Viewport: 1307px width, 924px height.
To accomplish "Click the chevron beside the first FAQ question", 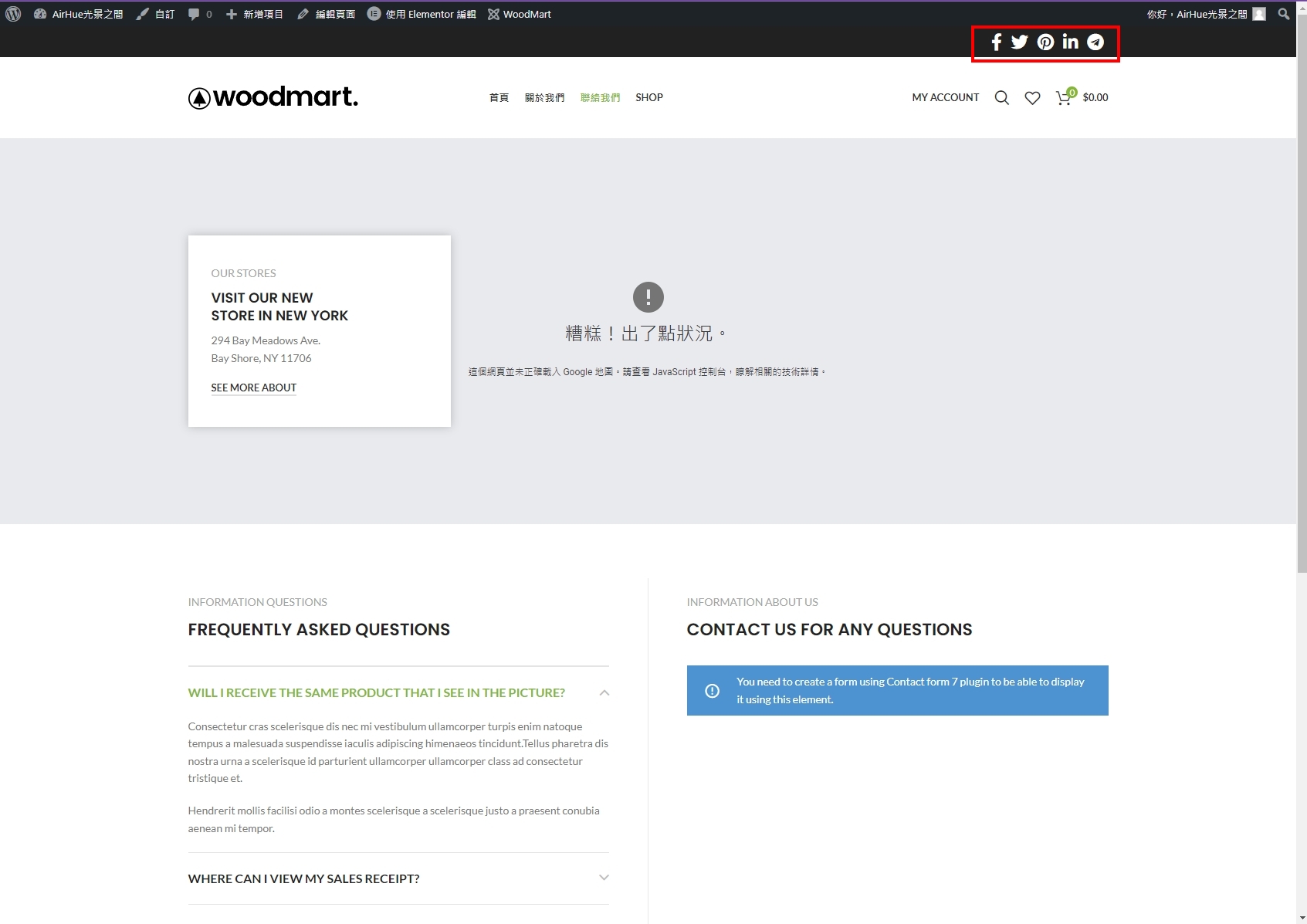I will [604, 692].
